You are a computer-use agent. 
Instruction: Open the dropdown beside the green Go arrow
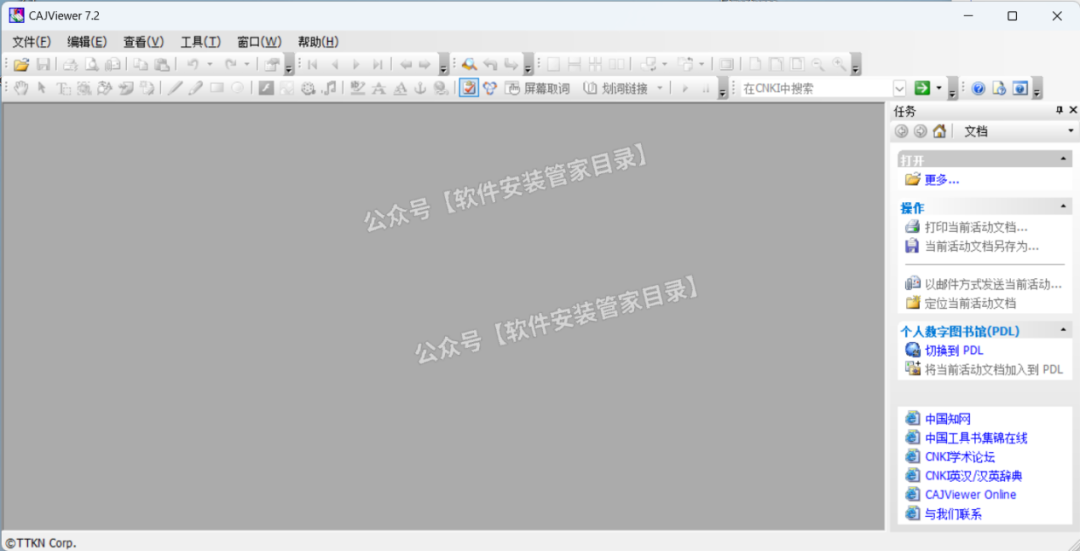tap(938, 88)
